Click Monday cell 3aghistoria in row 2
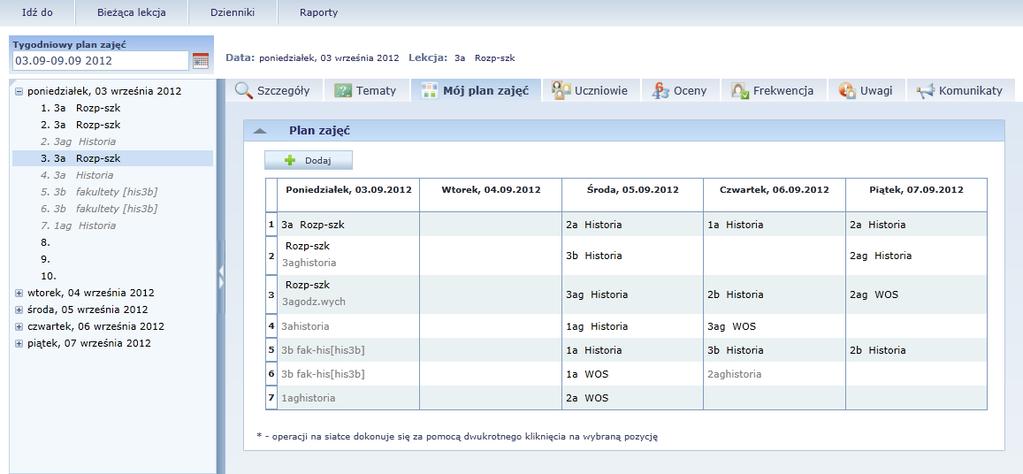Viewport: 1023px width, 474px height. (309, 263)
